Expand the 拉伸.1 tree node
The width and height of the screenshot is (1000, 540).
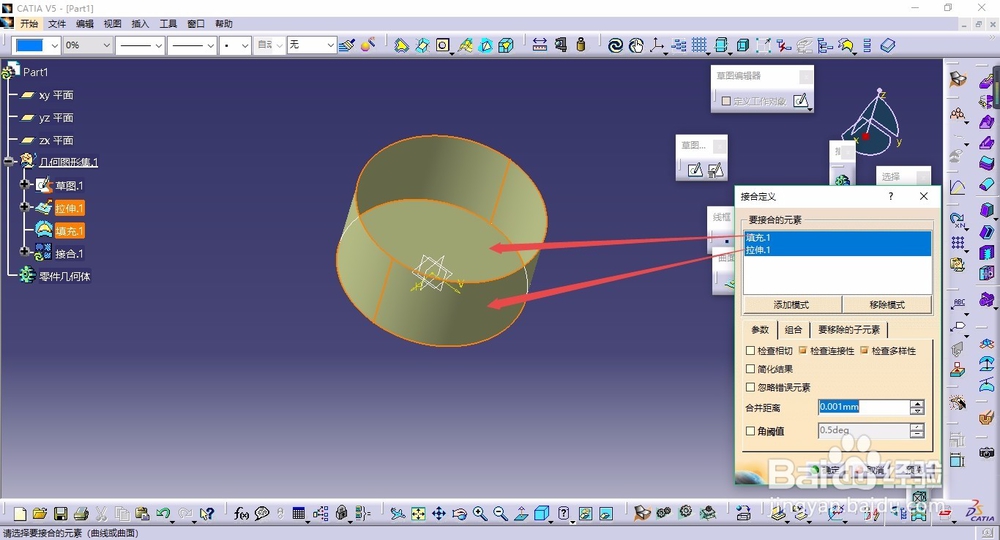24,207
